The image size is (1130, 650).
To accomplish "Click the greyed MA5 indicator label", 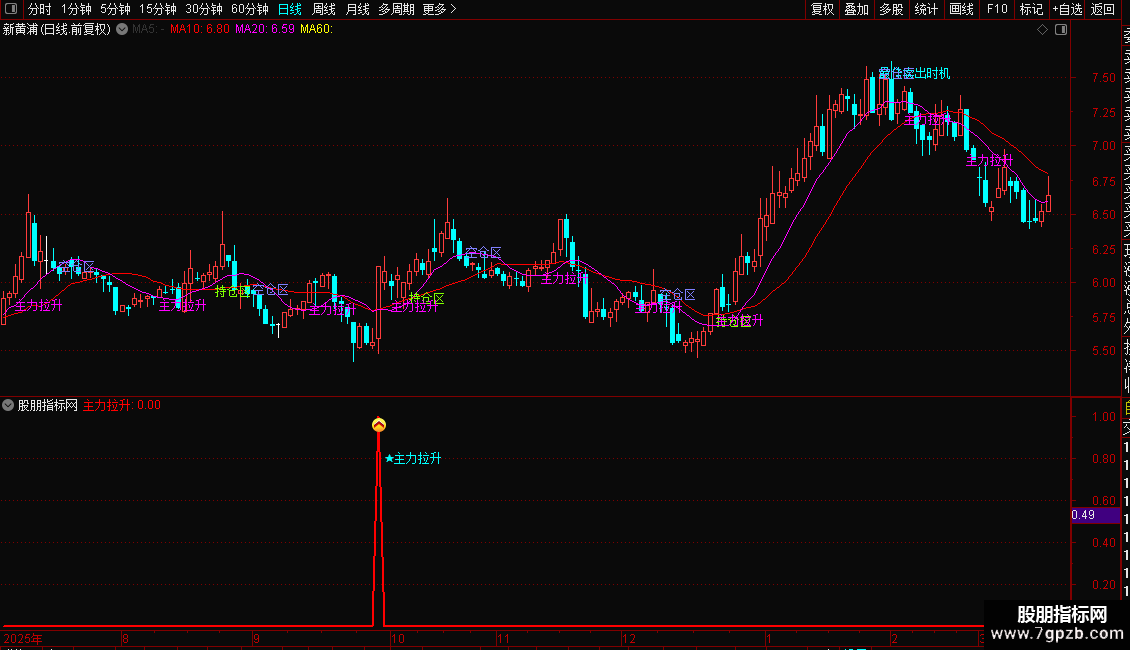I will pos(148,30).
